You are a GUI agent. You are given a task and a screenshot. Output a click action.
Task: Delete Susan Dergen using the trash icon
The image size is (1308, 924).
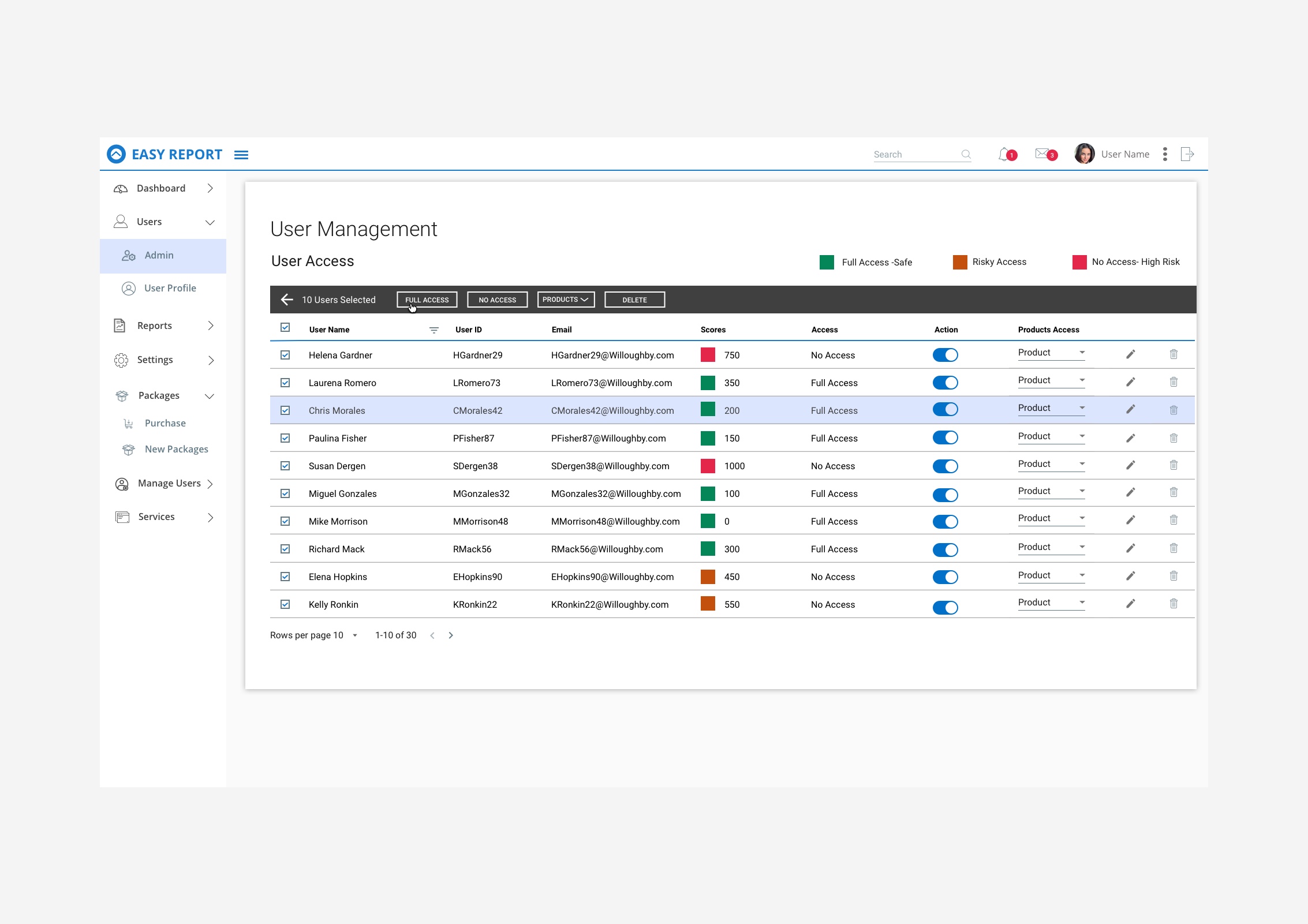point(1174,465)
